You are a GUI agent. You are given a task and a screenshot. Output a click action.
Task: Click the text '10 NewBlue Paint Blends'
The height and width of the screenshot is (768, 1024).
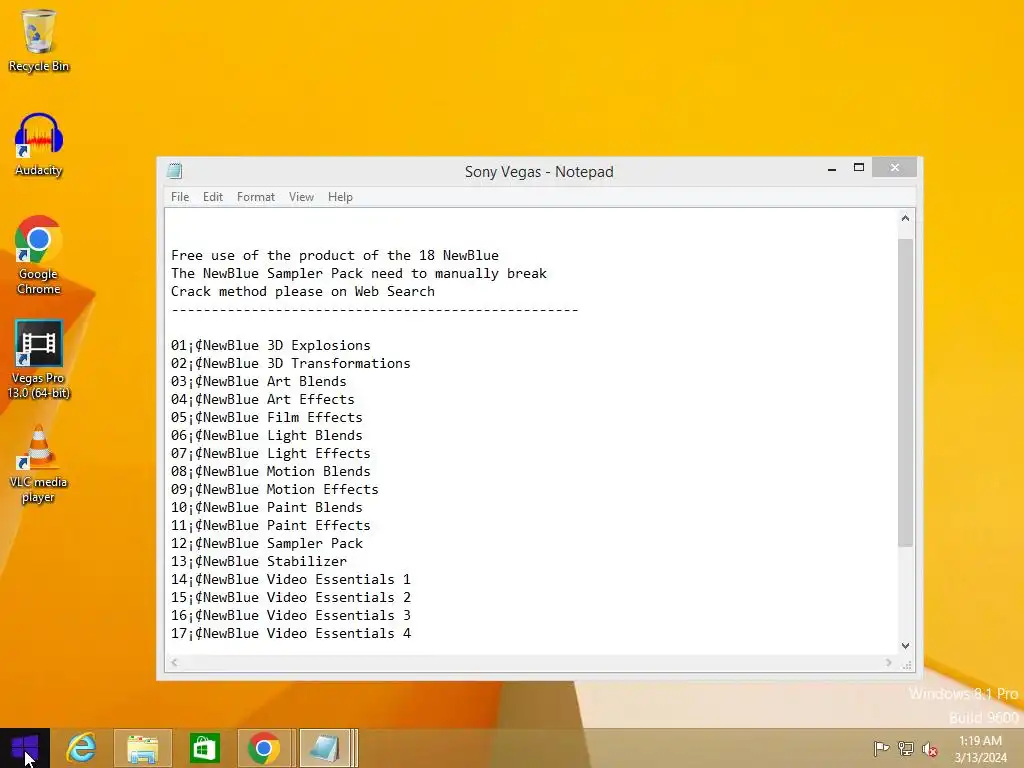coord(266,507)
